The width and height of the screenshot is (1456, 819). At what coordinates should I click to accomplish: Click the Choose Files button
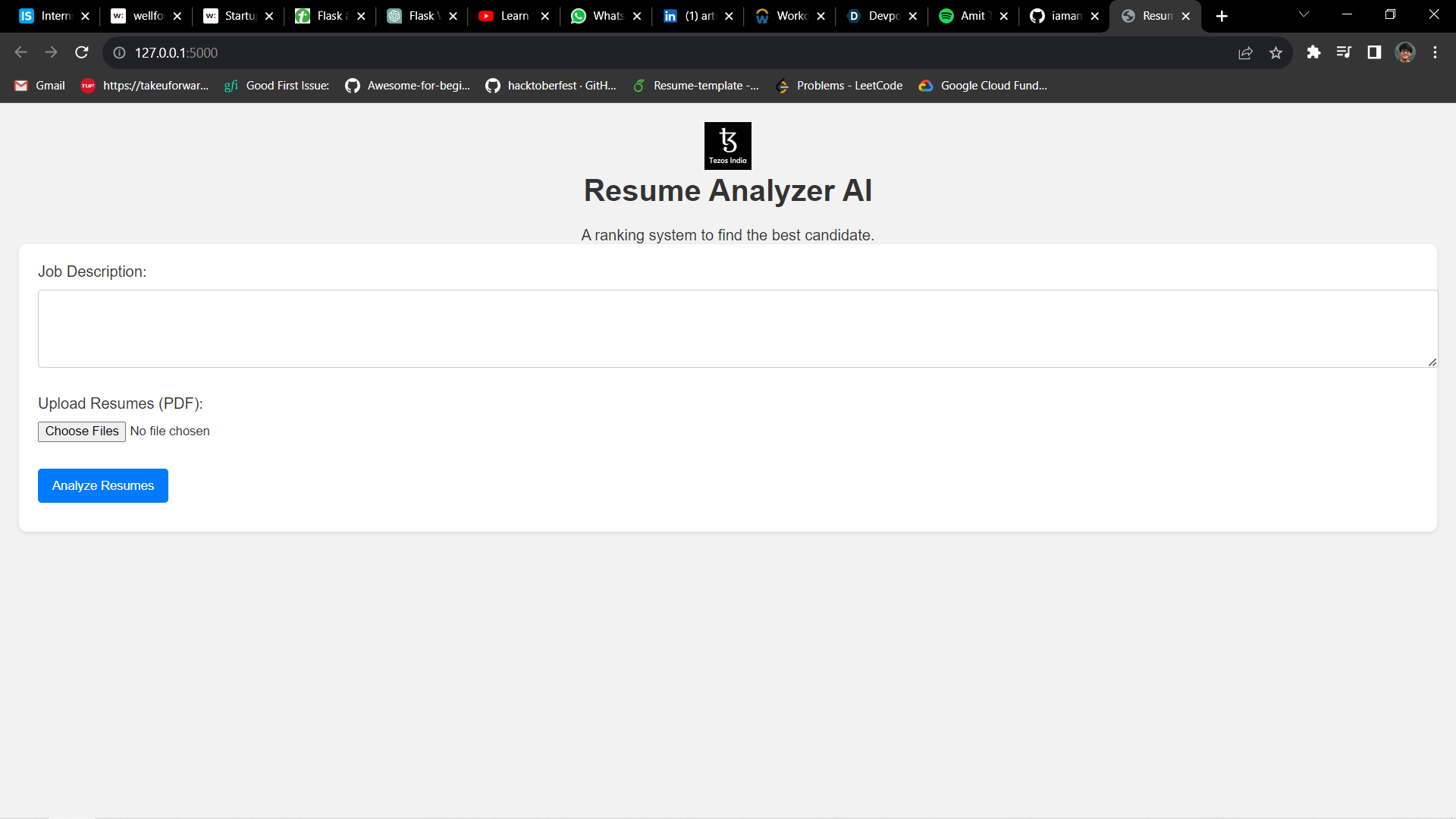click(82, 431)
